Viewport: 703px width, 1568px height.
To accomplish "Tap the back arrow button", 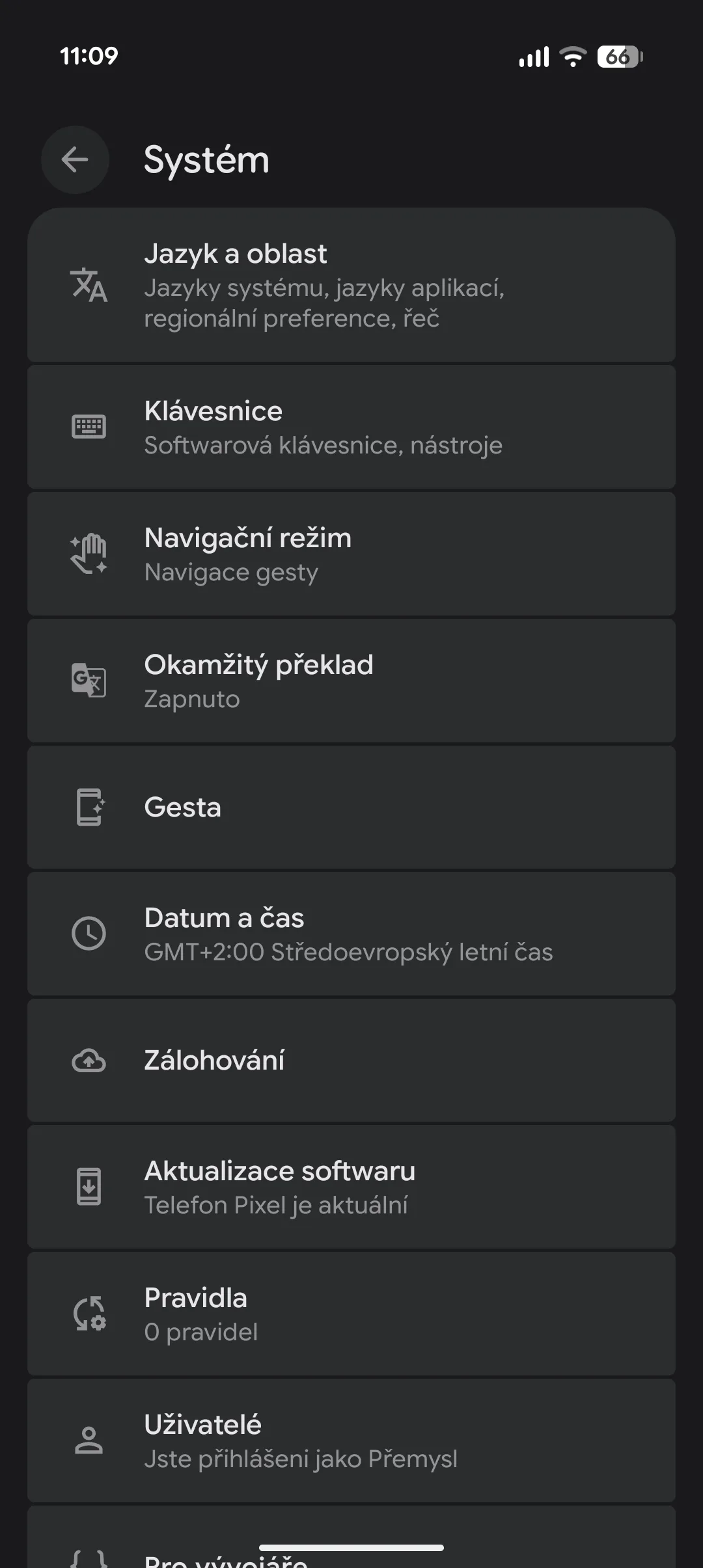I will pos(75,159).
